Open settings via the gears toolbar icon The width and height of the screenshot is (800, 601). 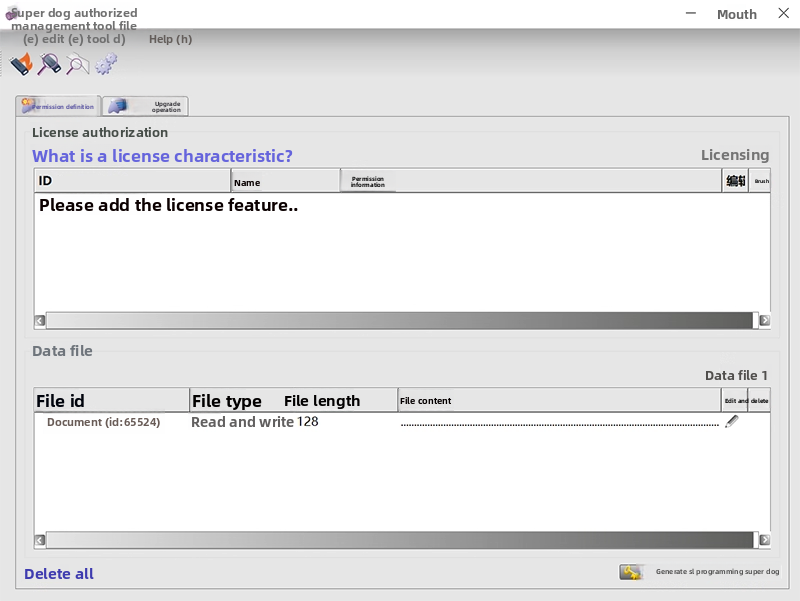(x=106, y=65)
